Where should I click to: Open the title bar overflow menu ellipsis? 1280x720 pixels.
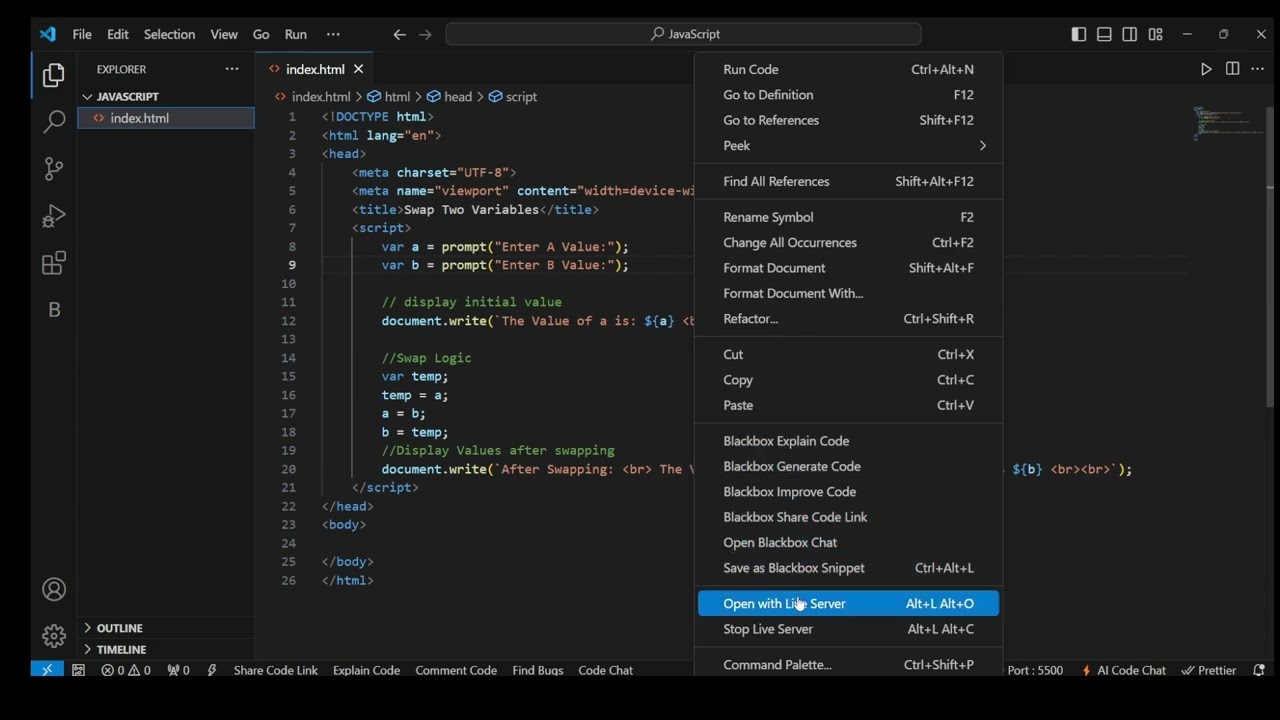pos(333,34)
